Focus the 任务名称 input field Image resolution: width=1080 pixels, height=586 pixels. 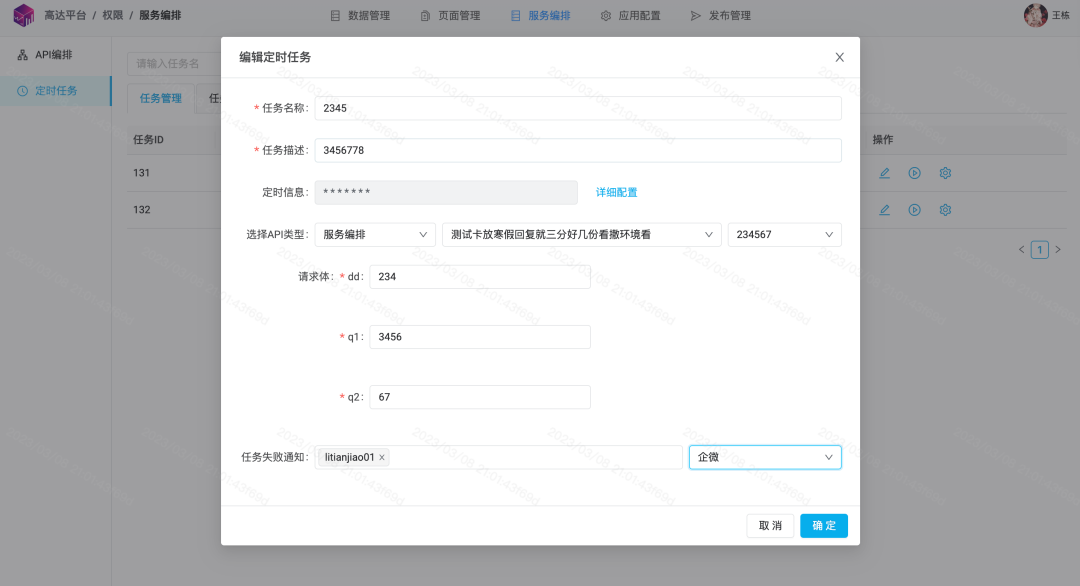coord(578,108)
